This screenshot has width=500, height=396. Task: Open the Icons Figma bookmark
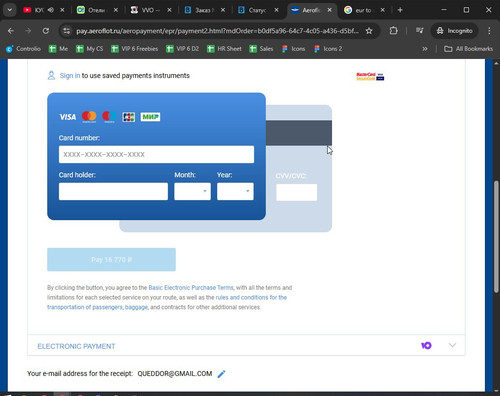[x=294, y=49]
